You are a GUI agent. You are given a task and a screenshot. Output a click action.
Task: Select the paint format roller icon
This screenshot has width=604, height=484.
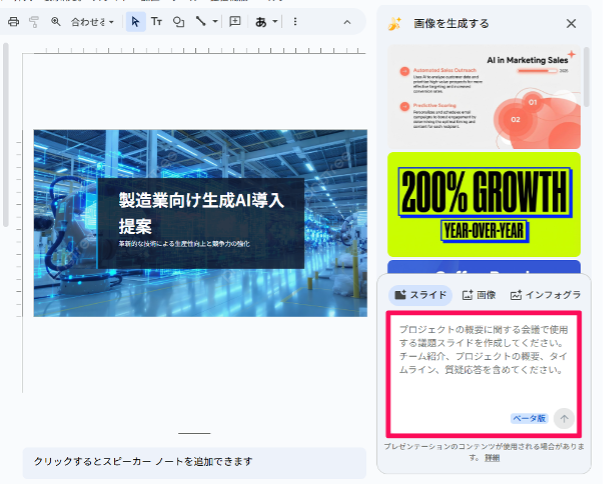[x=34, y=22]
